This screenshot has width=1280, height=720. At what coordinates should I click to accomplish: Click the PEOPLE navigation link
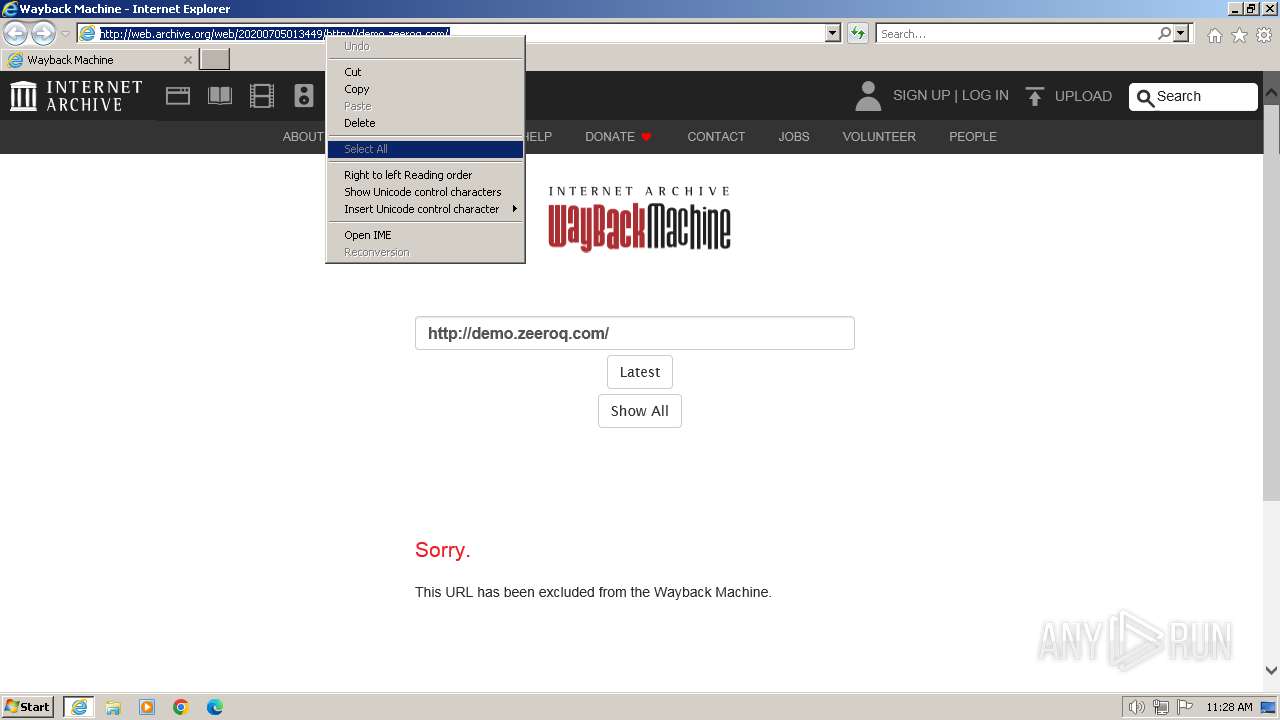pos(973,136)
